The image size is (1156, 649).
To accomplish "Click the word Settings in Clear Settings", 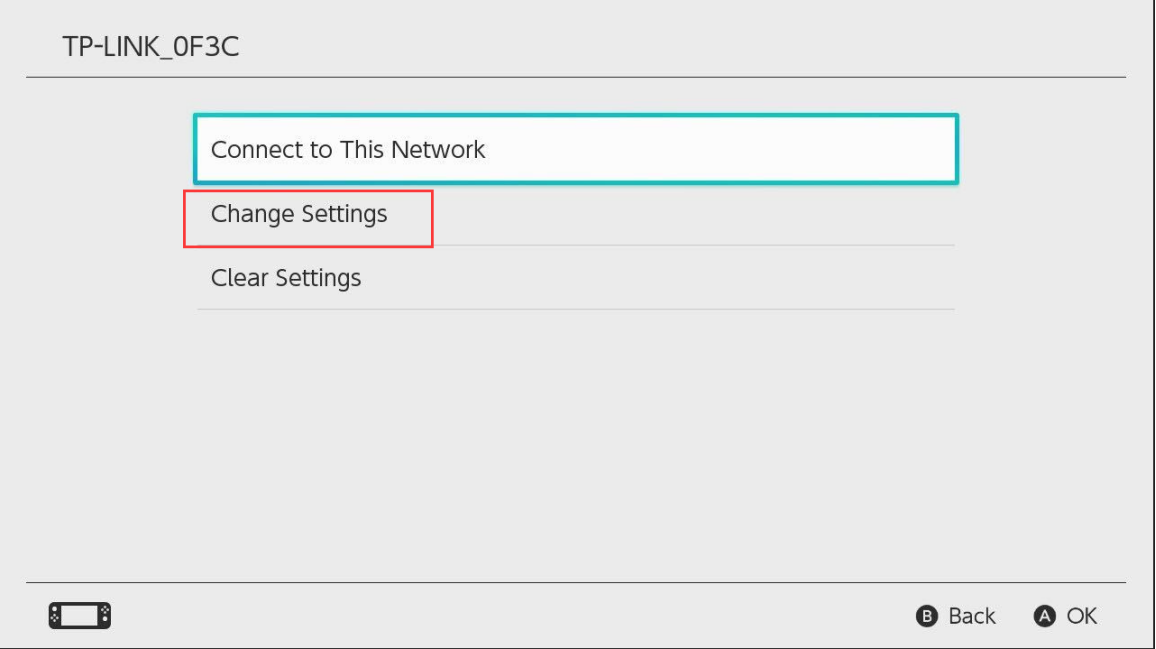I will 318,279.
